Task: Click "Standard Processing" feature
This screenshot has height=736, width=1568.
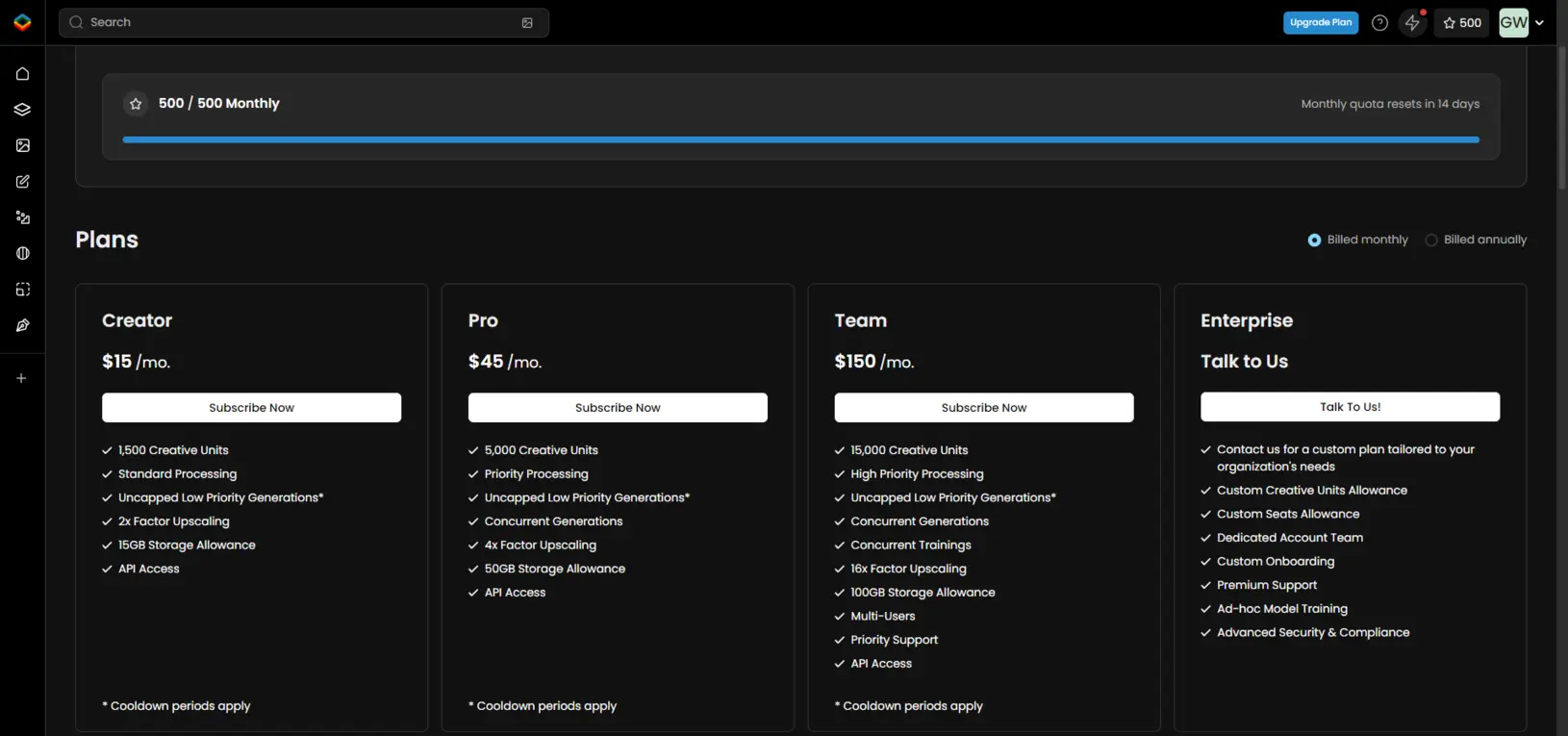Action: 177,474
